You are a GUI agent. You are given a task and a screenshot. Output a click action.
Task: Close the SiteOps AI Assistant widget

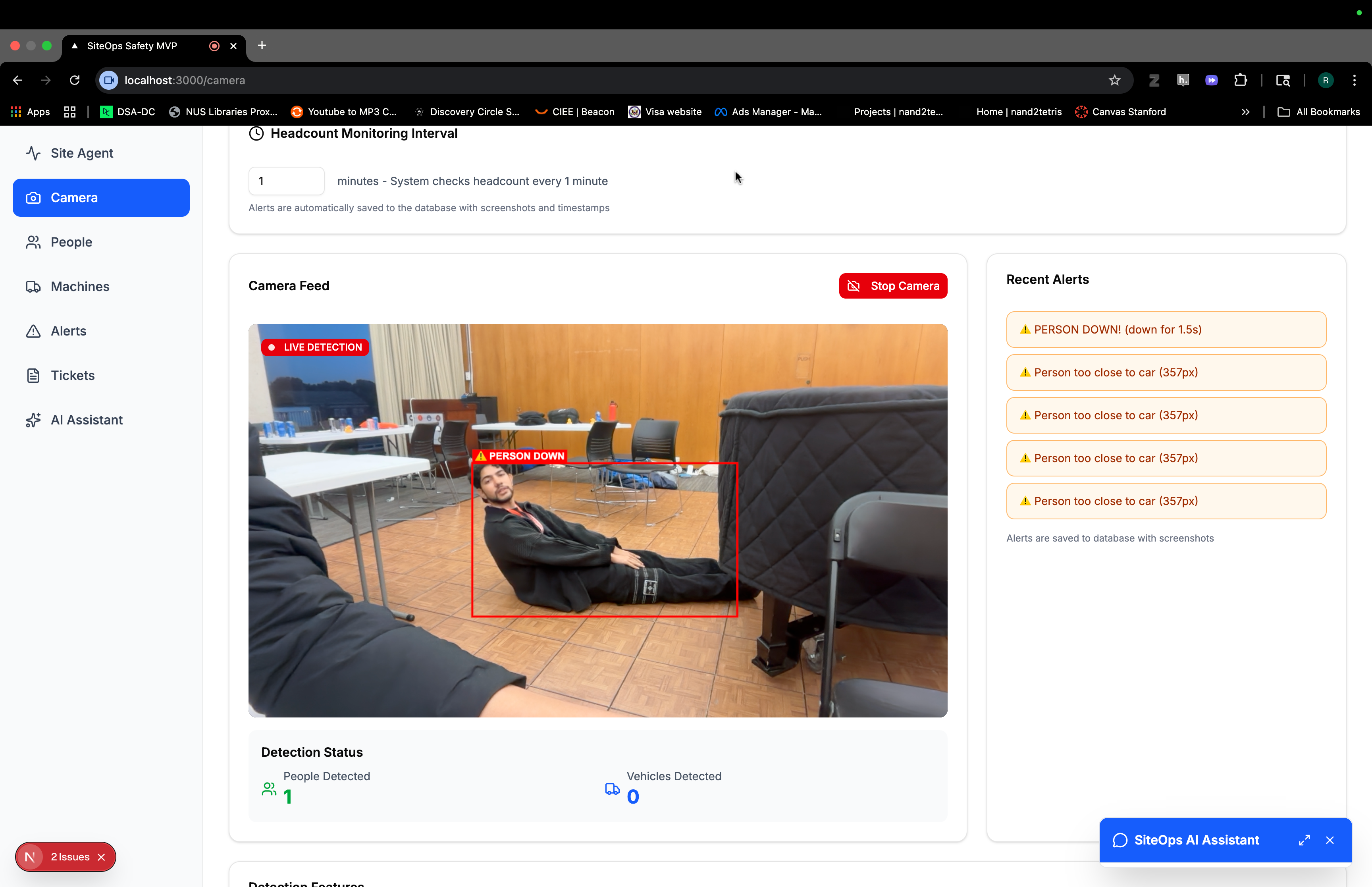pos(1330,840)
